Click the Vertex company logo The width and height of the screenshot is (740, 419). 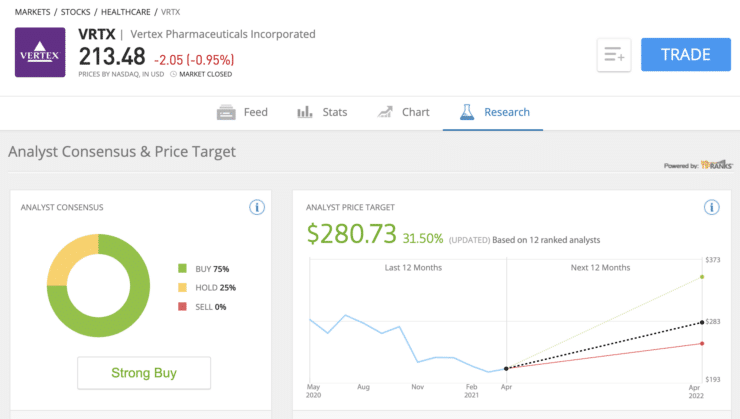[40, 52]
